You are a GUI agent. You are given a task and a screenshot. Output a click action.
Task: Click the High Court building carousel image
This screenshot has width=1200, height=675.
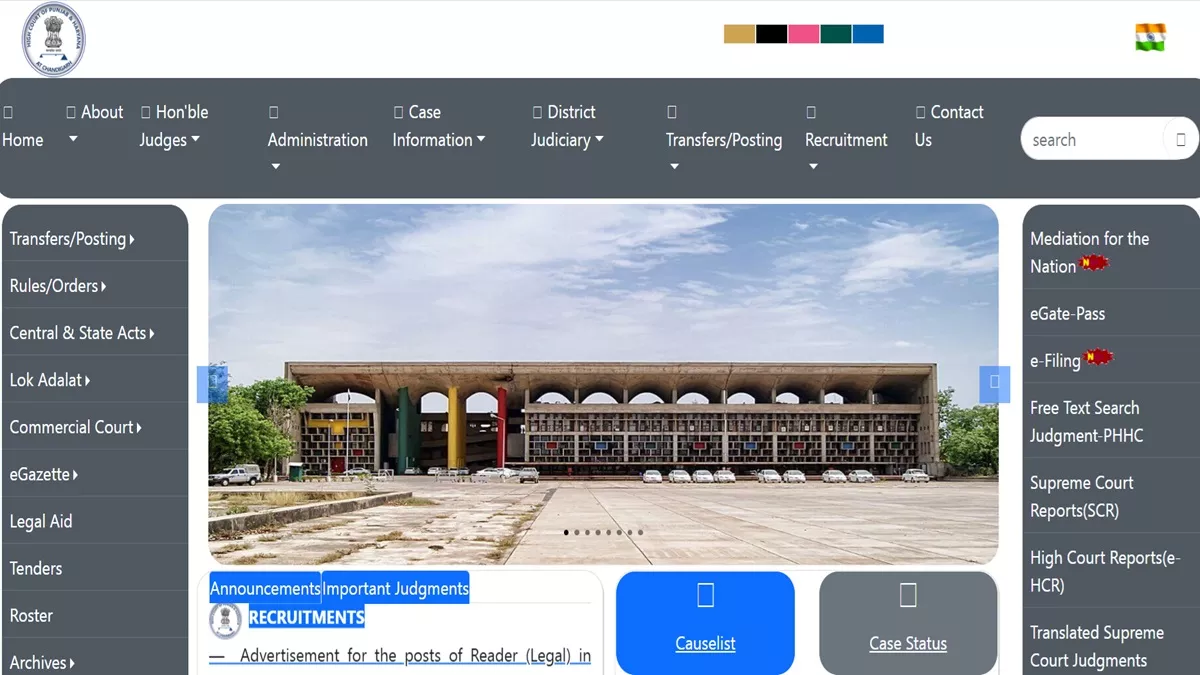pyautogui.click(x=603, y=385)
